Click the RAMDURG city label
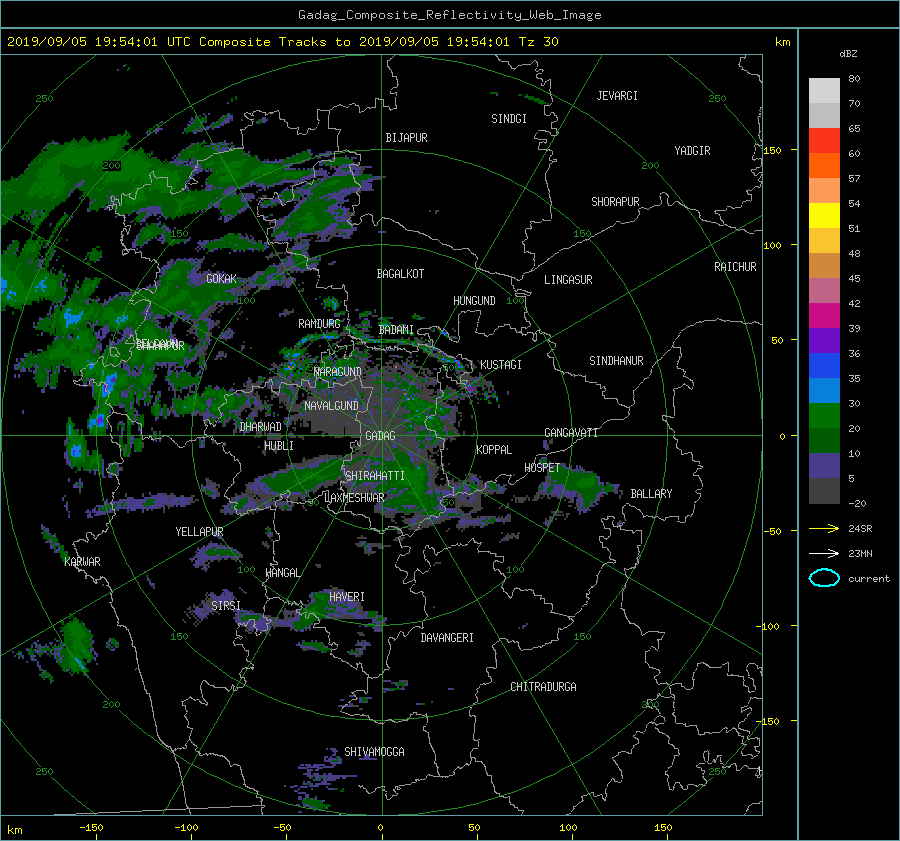Viewport: 900px width, 841px height. point(319,324)
